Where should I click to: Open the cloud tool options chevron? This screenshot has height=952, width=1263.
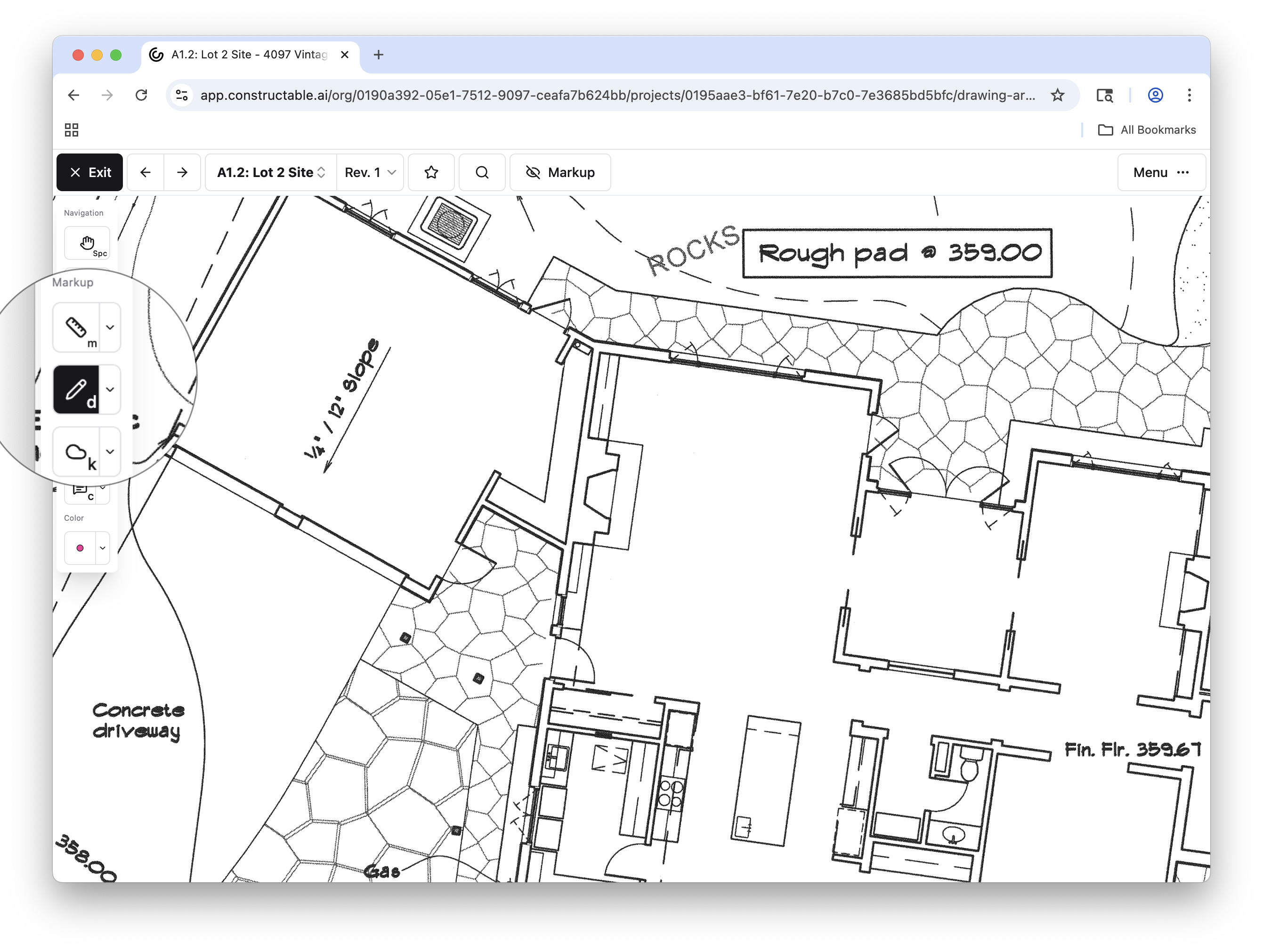[x=110, y=452]
